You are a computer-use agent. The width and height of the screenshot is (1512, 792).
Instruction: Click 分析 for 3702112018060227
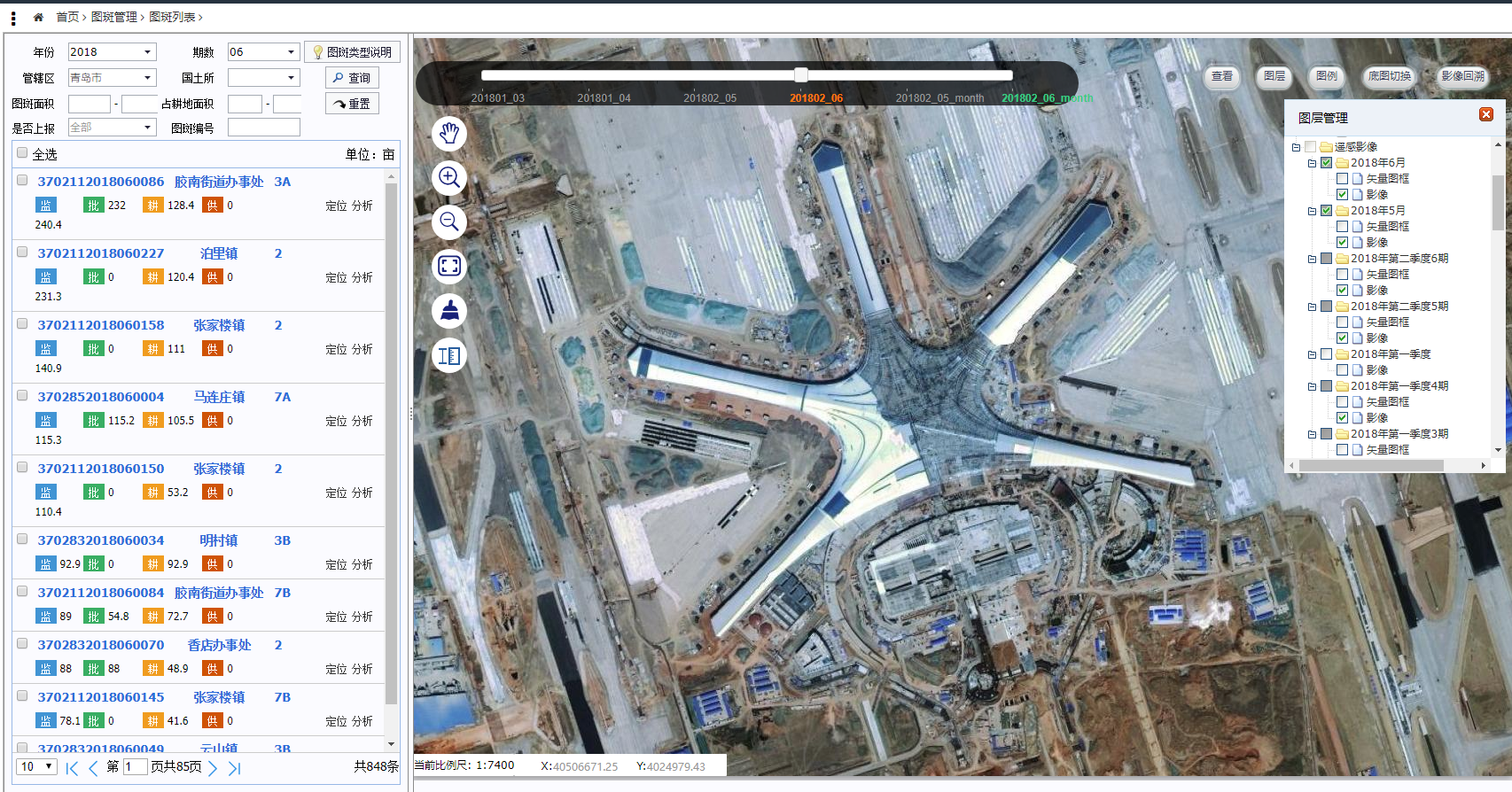click(x=362, y=277)
